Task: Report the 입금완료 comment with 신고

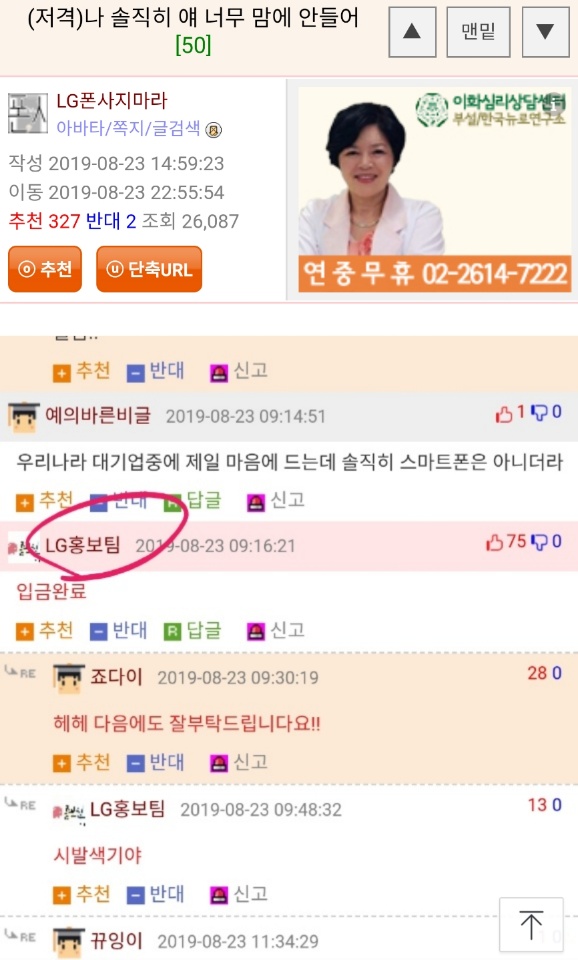Action: [x=275, y=630]
